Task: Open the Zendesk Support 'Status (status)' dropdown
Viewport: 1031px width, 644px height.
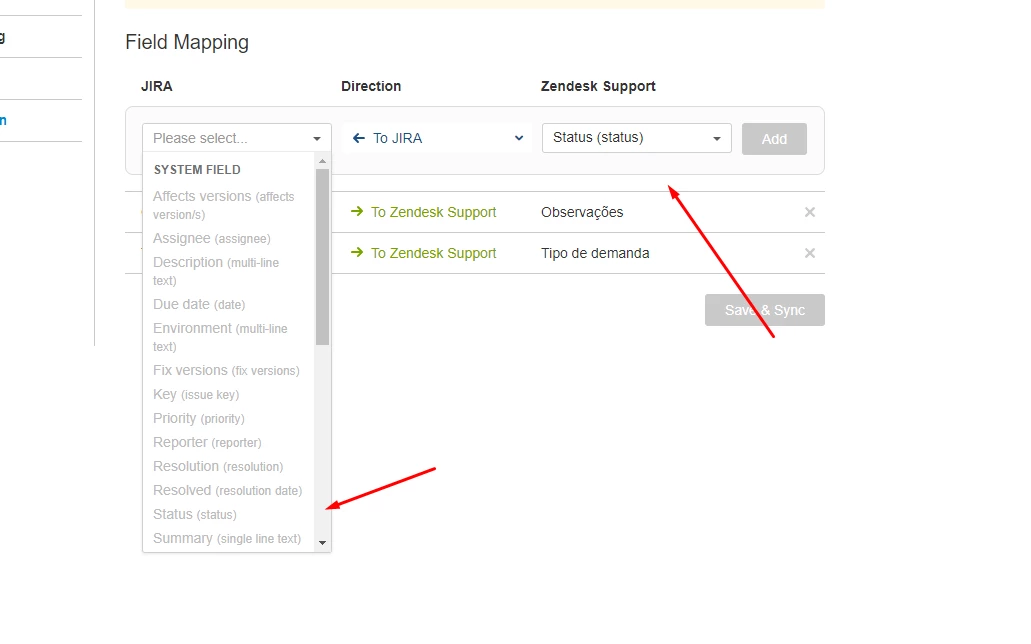Action: 636,138
